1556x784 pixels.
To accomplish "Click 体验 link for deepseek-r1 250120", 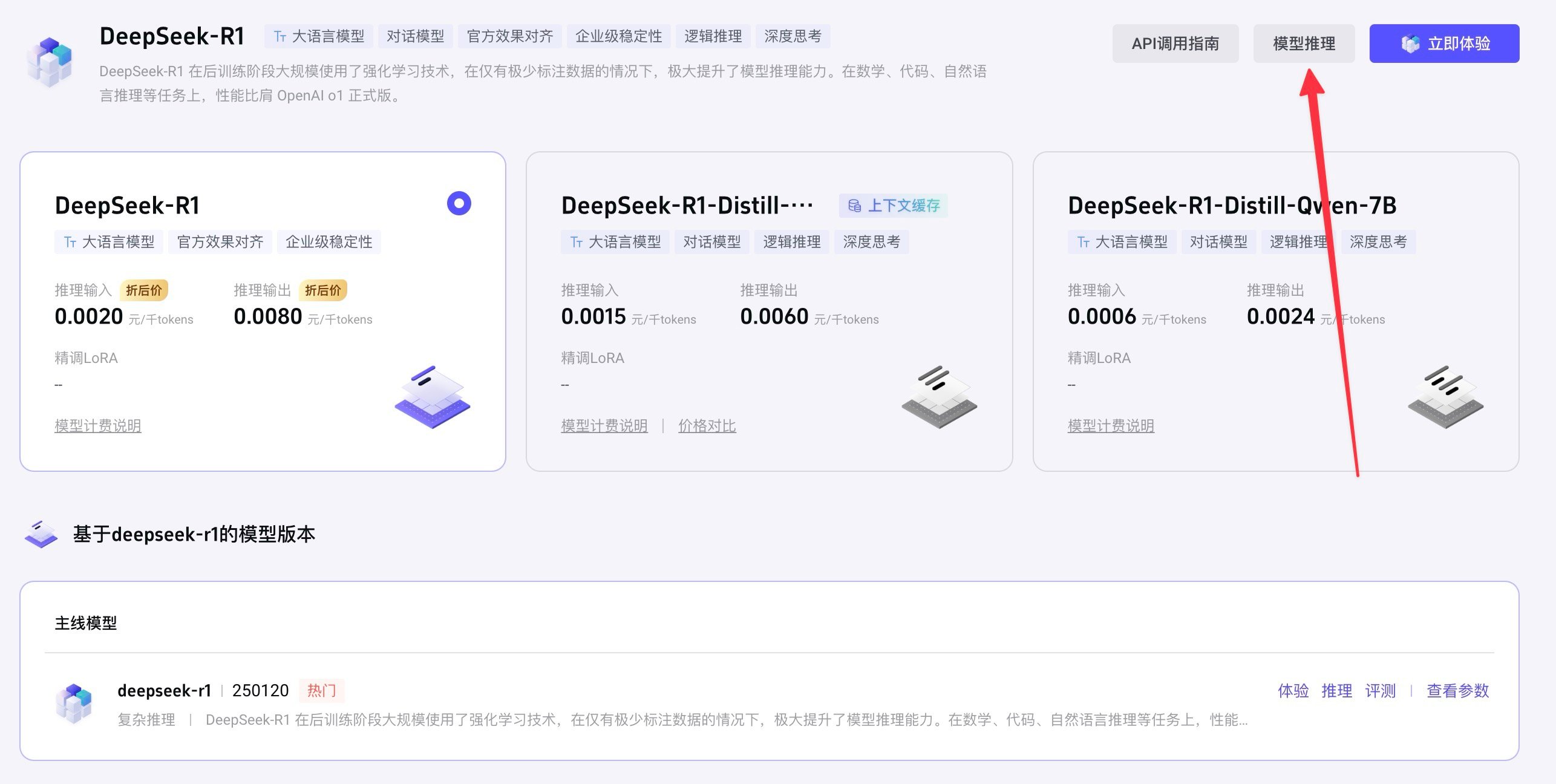I will pos(1293,691).
